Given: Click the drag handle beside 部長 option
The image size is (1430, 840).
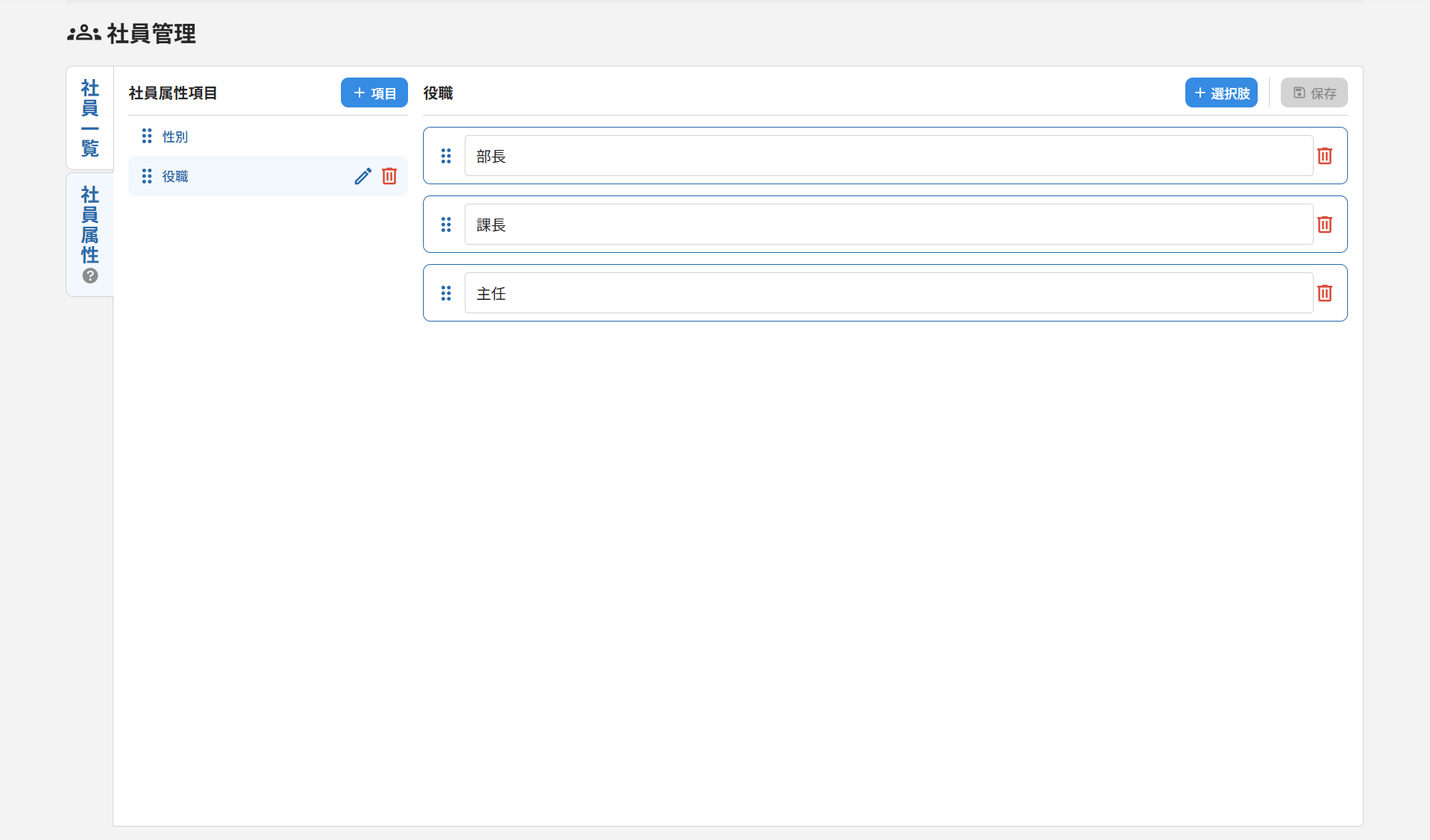Looking at the screenshot, I should point(446,156).
